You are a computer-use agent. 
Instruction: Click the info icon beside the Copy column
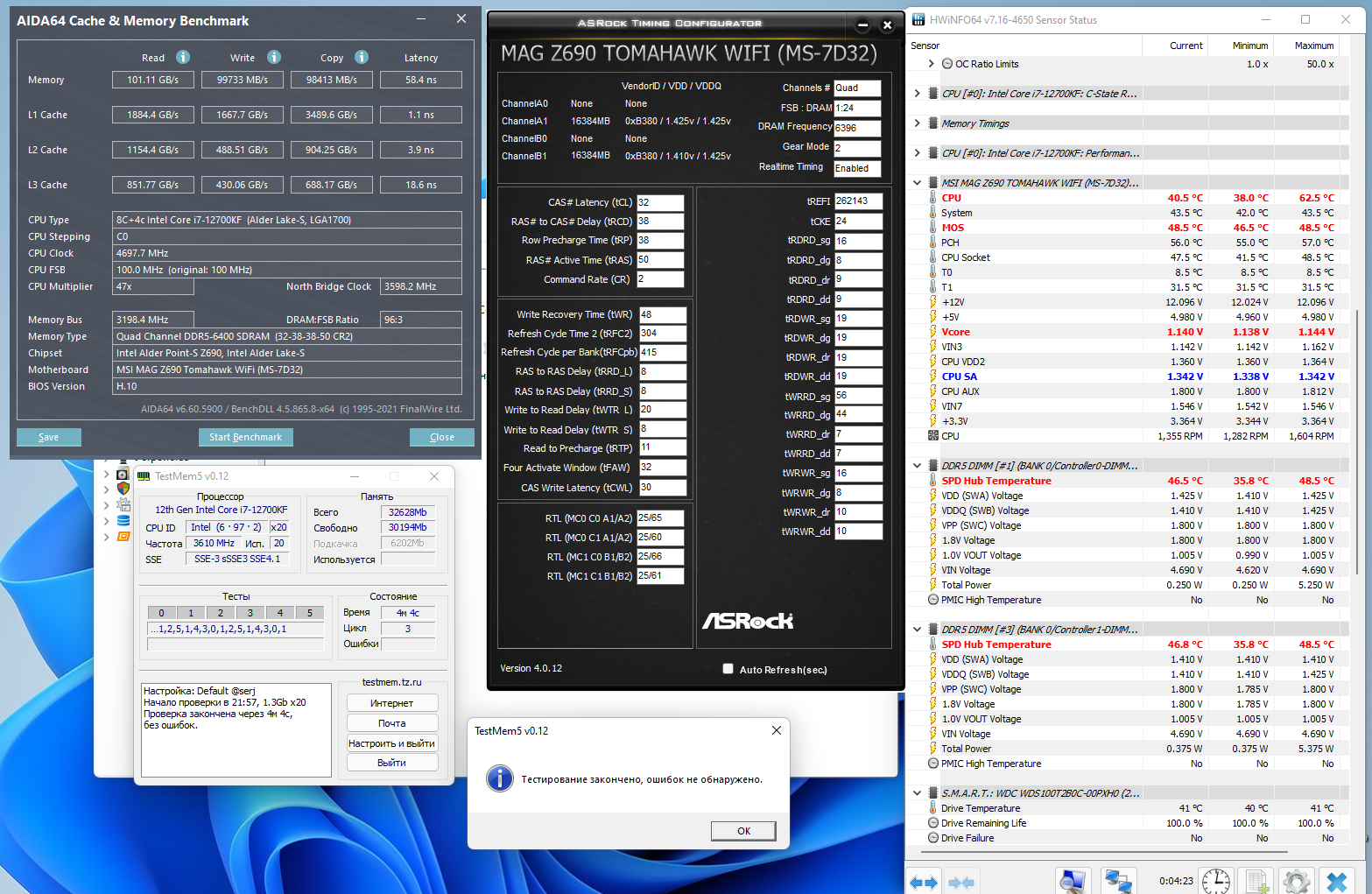click(x=362, y=57)
